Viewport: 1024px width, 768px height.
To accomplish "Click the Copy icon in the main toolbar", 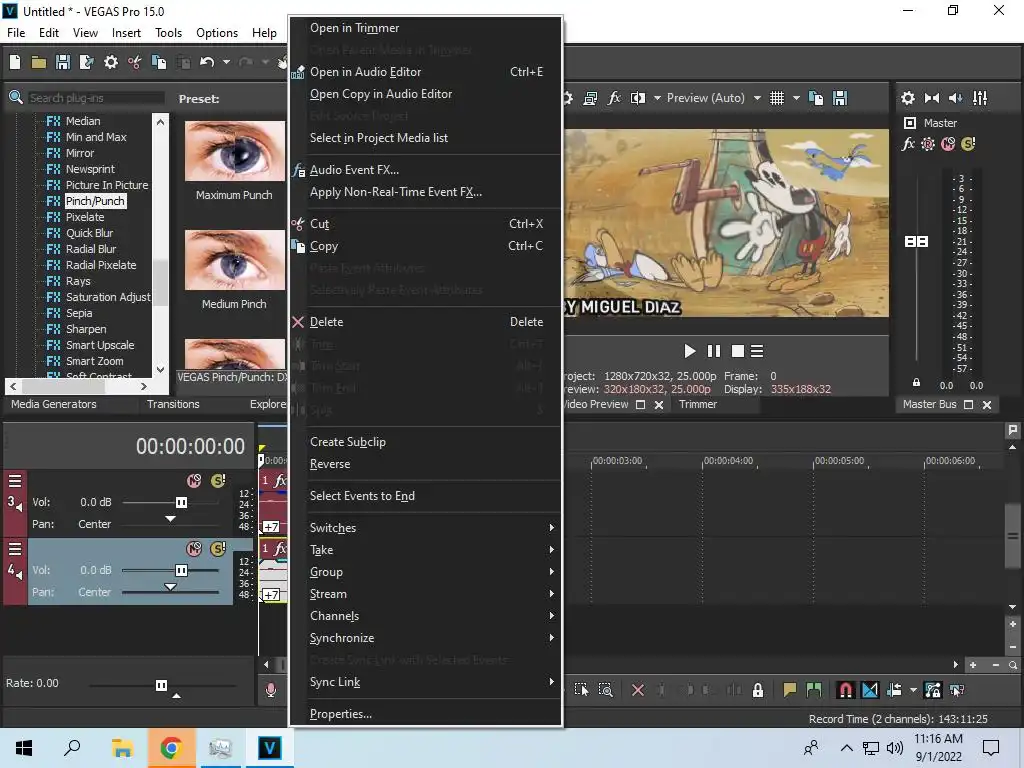I will pos(159,62).
